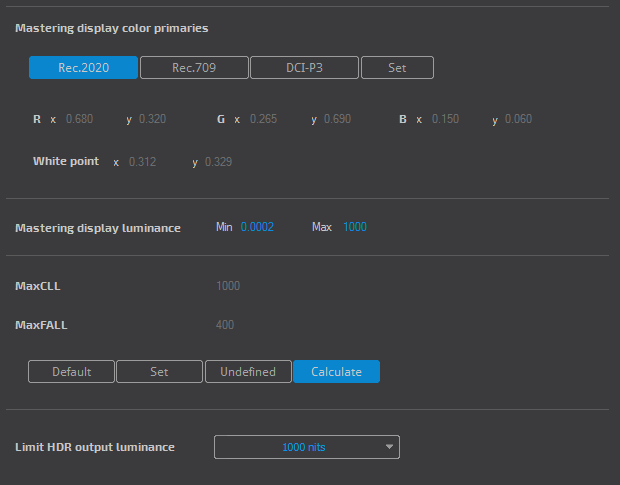Choose the Rec.709 color primaries preset
The image size is (620, 485).
tap(194, 68)
